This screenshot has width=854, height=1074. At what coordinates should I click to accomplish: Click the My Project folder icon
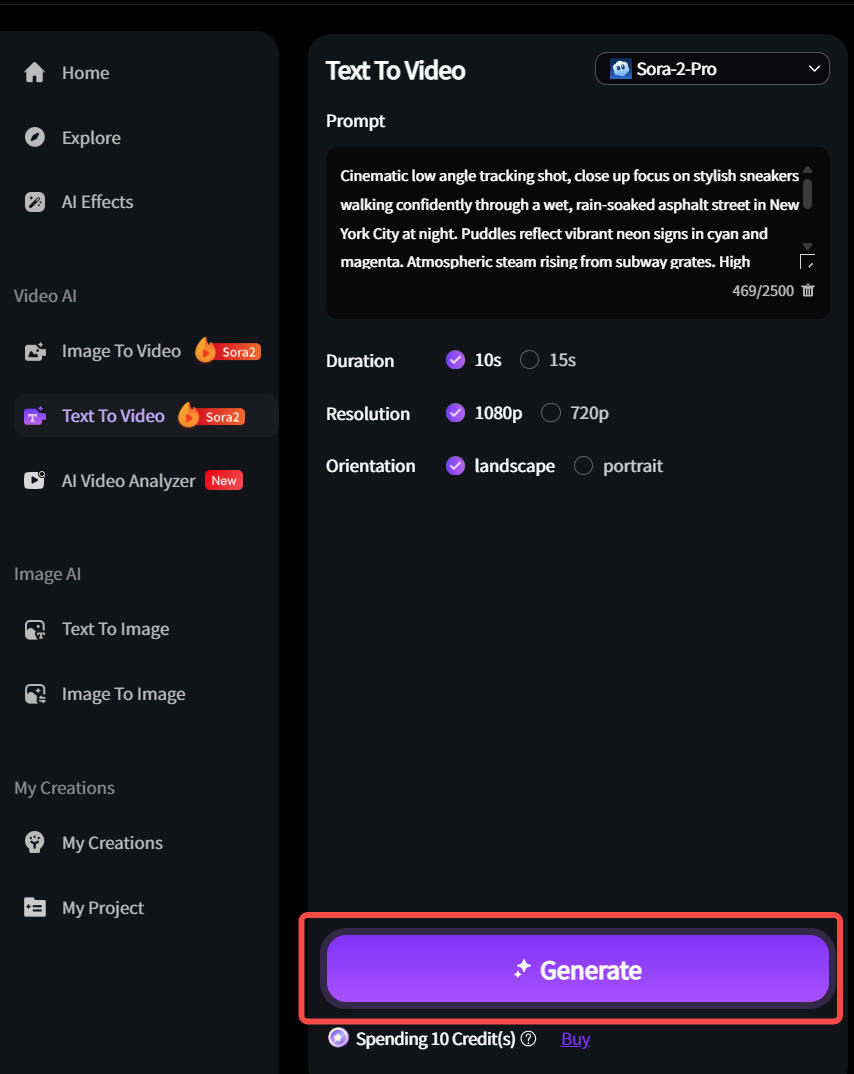point(35,908)
